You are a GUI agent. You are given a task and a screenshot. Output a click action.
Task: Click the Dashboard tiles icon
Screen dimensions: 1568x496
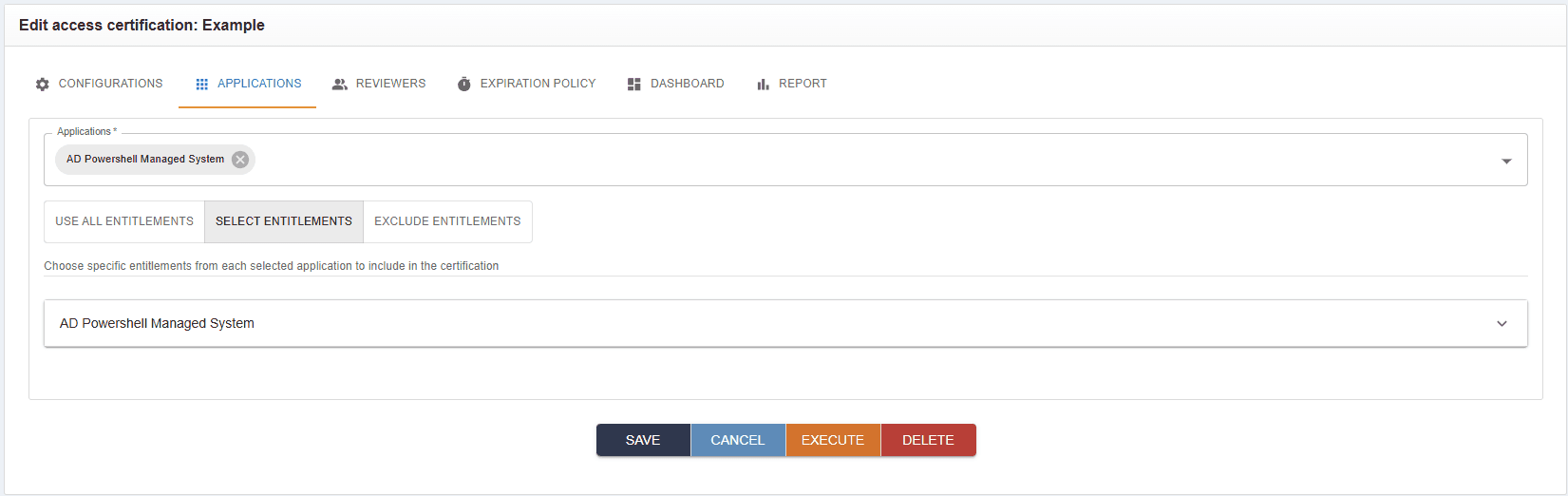pyautogui.click(x=633, y=85)
